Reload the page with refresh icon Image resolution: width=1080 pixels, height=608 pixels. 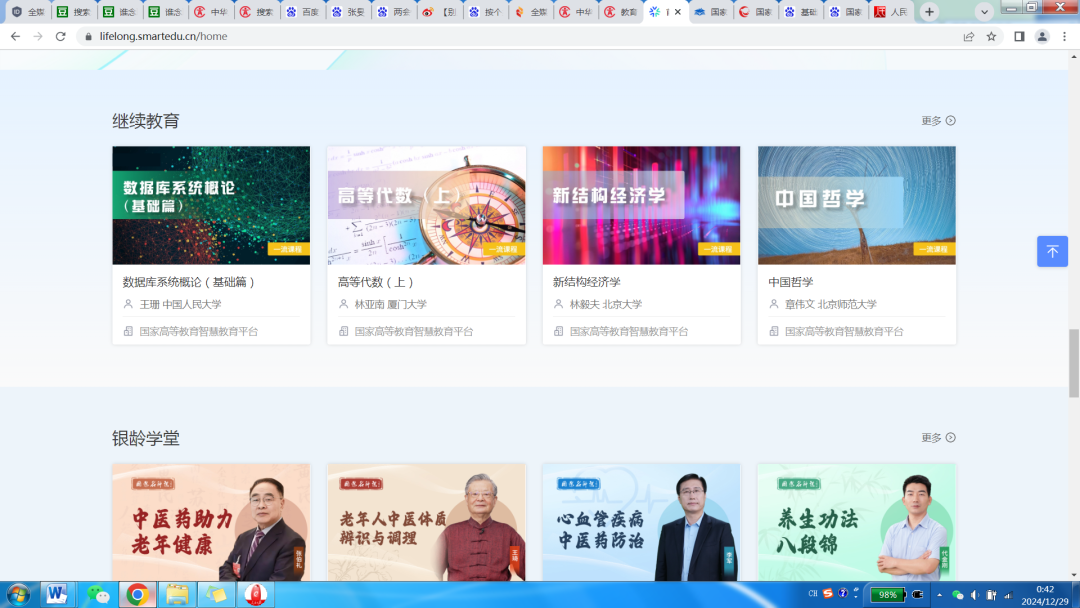[x=60, y=36]
